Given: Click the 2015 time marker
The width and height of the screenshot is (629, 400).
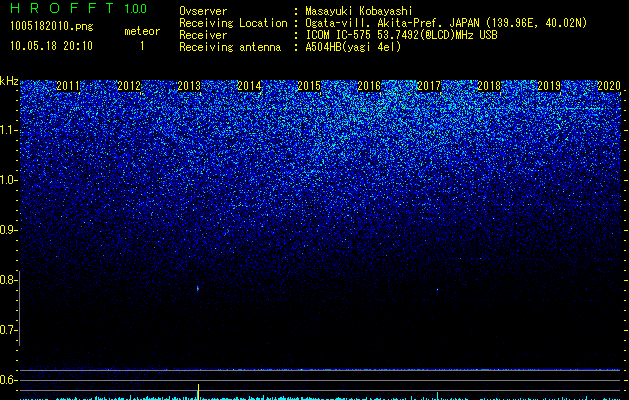Looking at the screenshot, I should 309,85.
